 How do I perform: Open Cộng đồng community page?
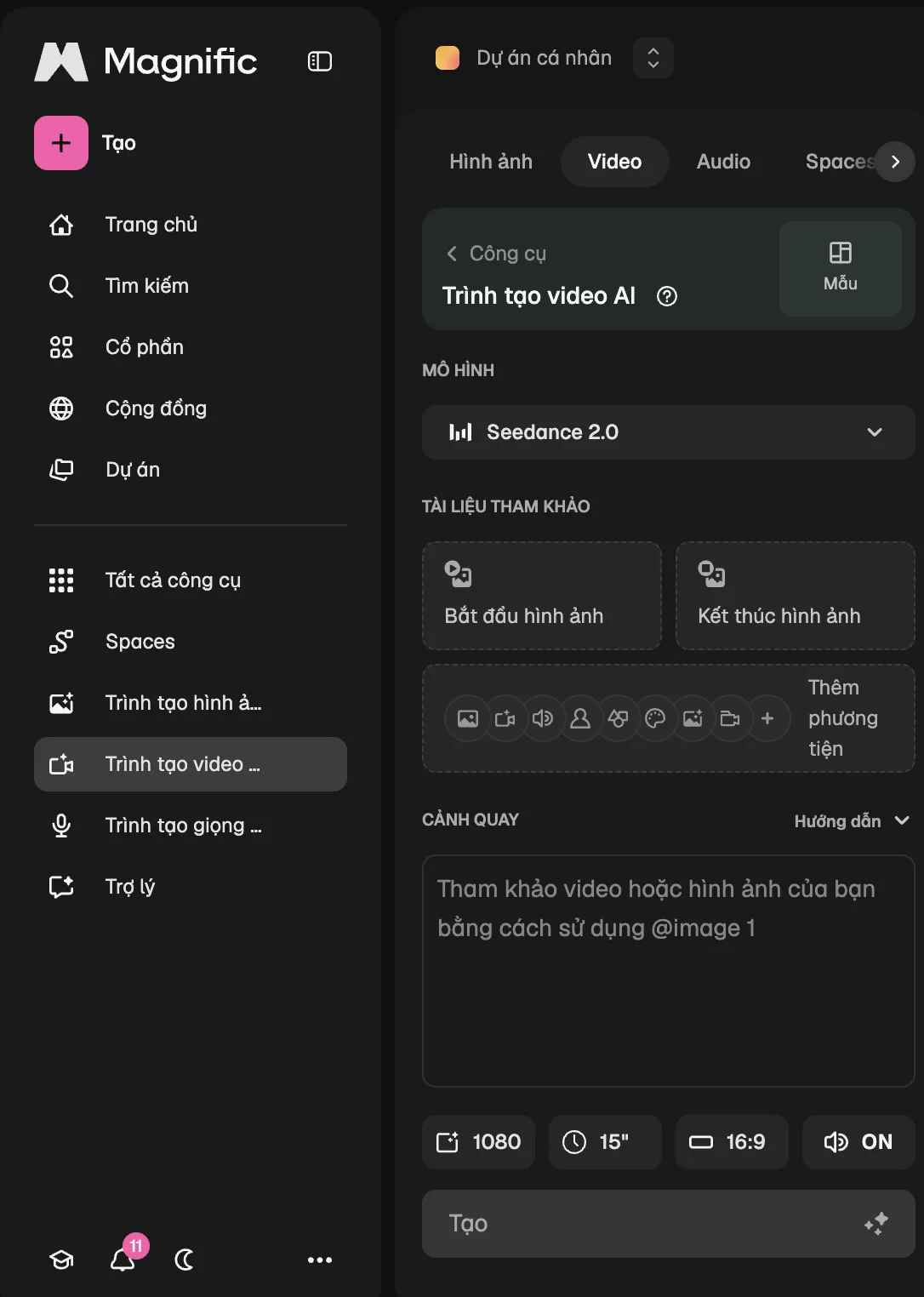click(x=191, y=409)
